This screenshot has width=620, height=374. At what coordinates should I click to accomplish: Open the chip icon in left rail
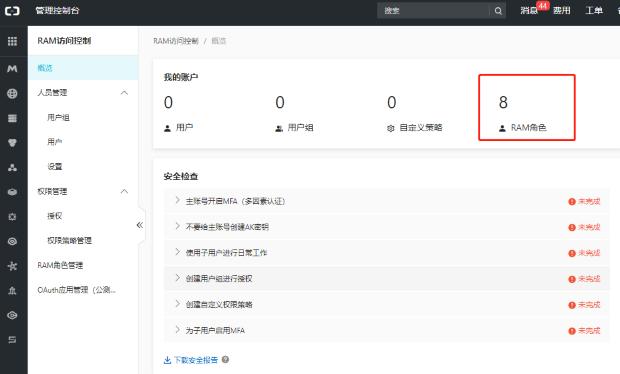(12, 217)
